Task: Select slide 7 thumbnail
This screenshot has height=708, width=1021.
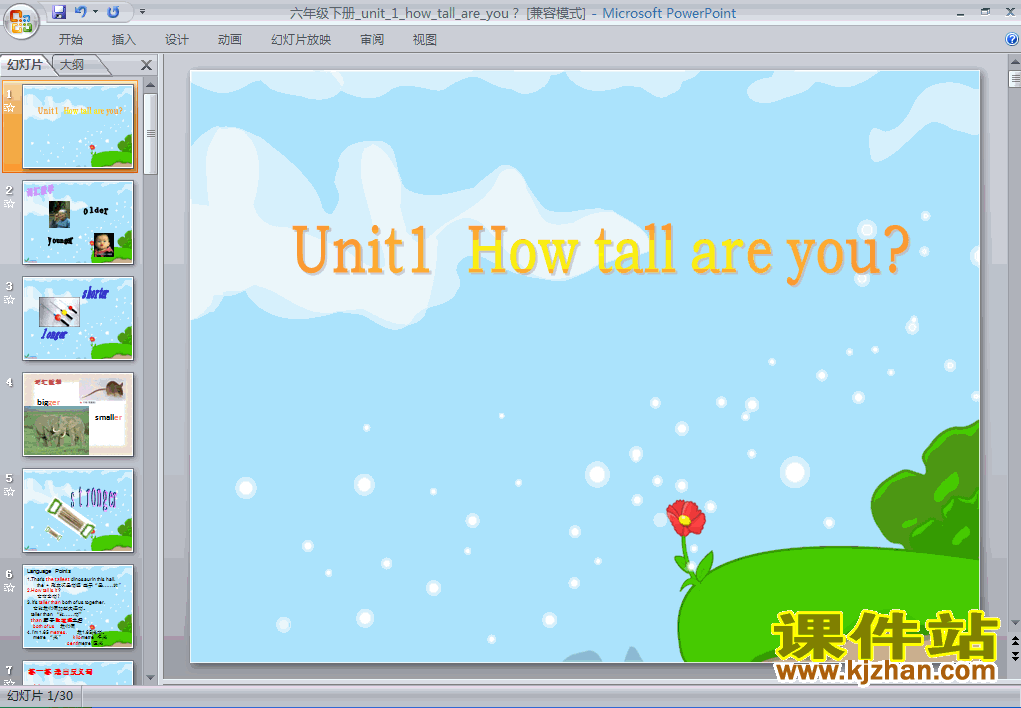Action: click(77, 673)
